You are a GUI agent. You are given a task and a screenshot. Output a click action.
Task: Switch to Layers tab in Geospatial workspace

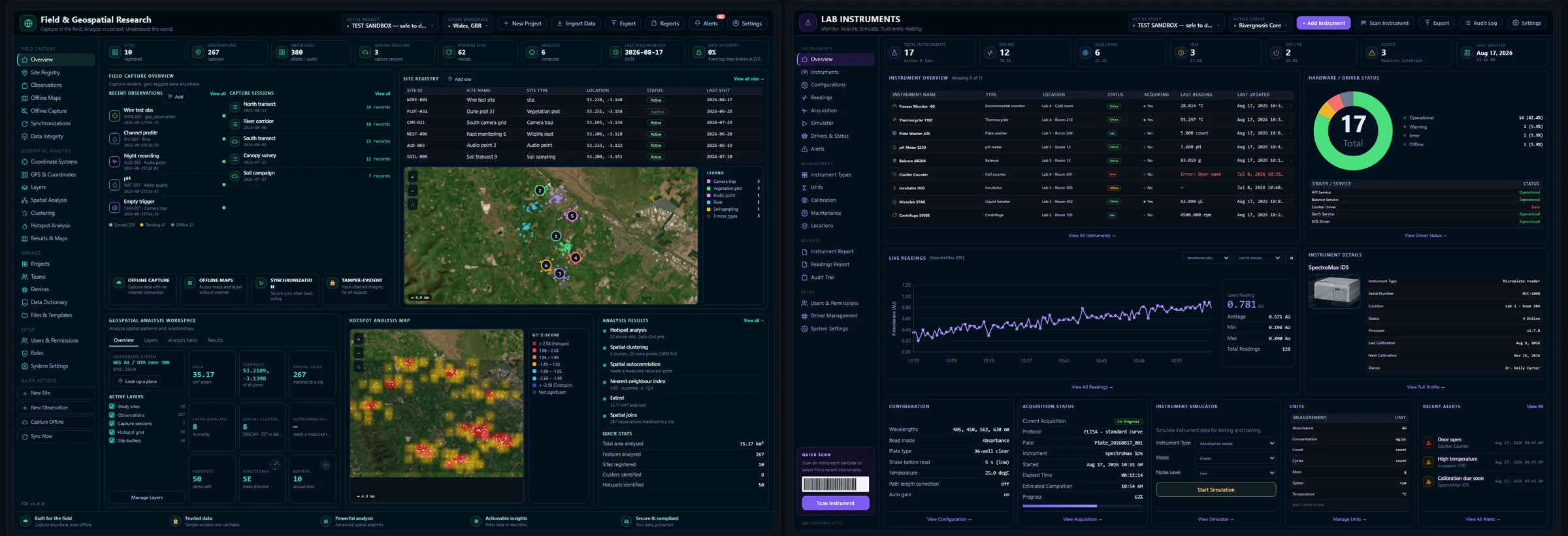click(x=151, y=340)
